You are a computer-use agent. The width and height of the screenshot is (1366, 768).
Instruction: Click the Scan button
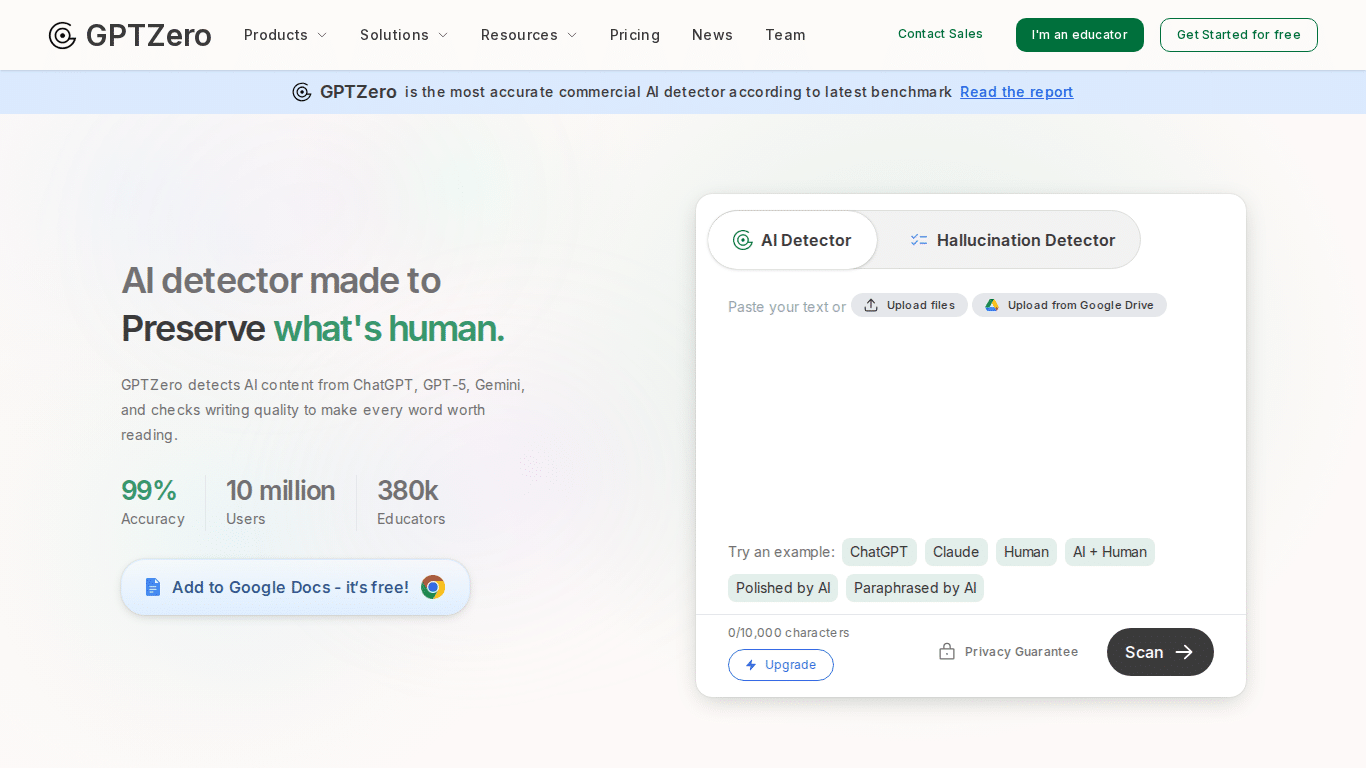pos(1160,652)
